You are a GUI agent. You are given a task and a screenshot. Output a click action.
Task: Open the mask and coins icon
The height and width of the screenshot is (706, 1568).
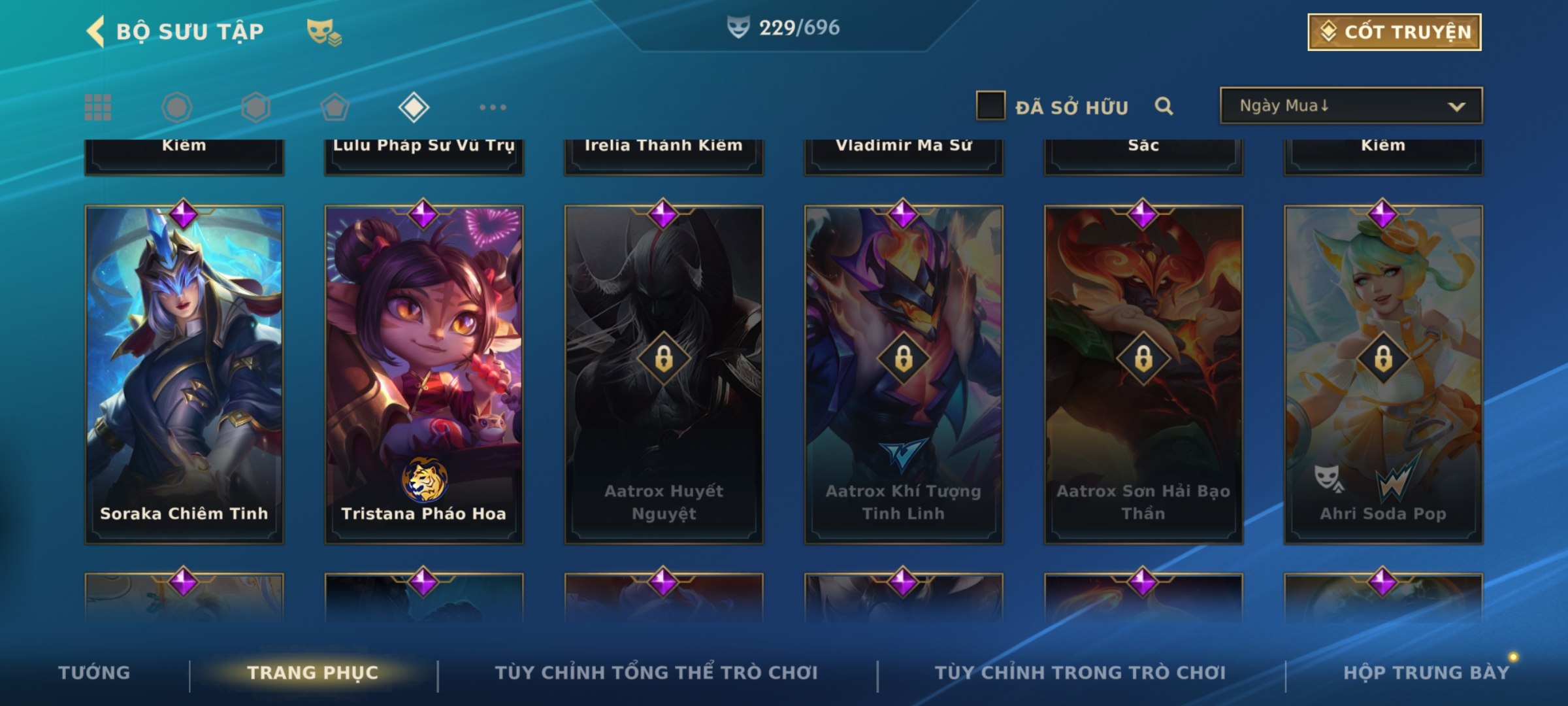click(324, 31)
